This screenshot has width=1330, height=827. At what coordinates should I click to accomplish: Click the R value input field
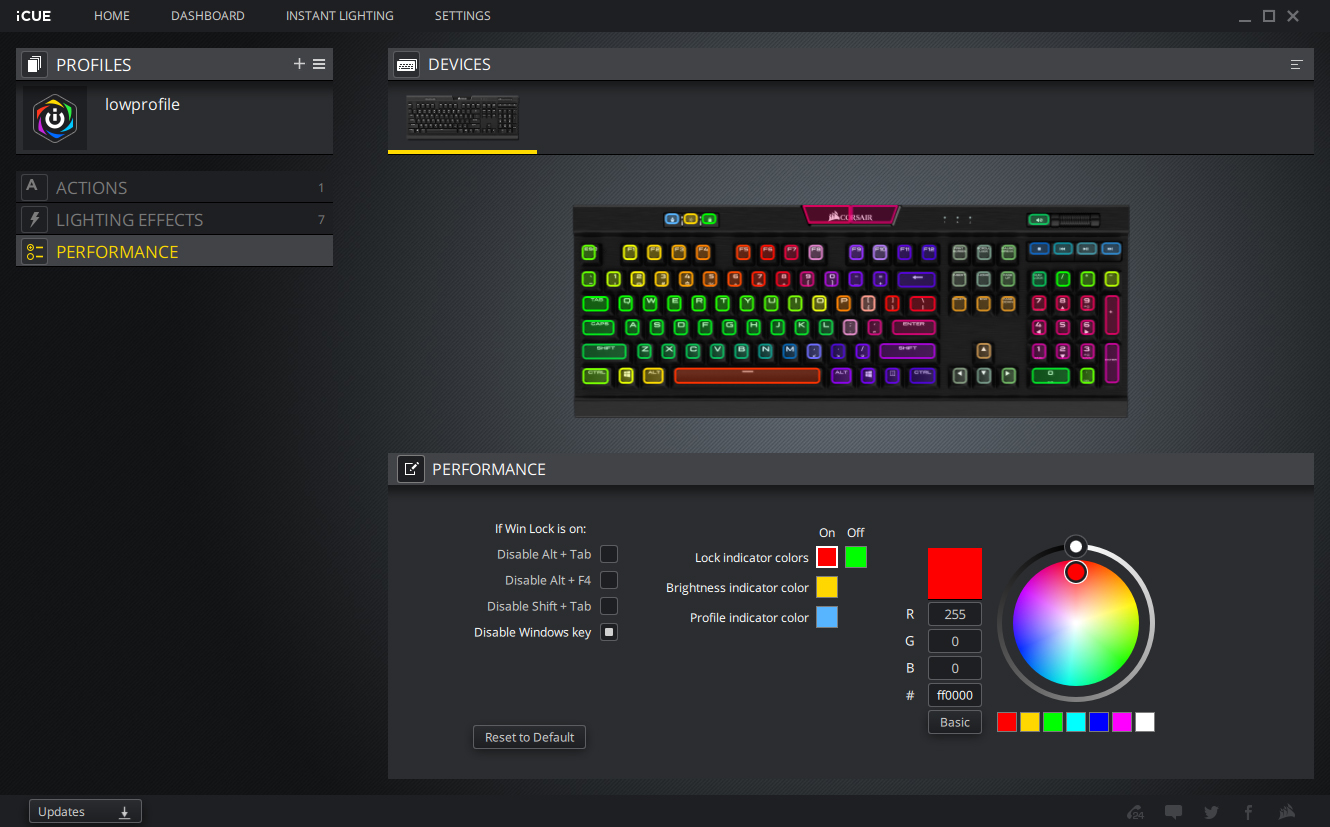[955, 614]
